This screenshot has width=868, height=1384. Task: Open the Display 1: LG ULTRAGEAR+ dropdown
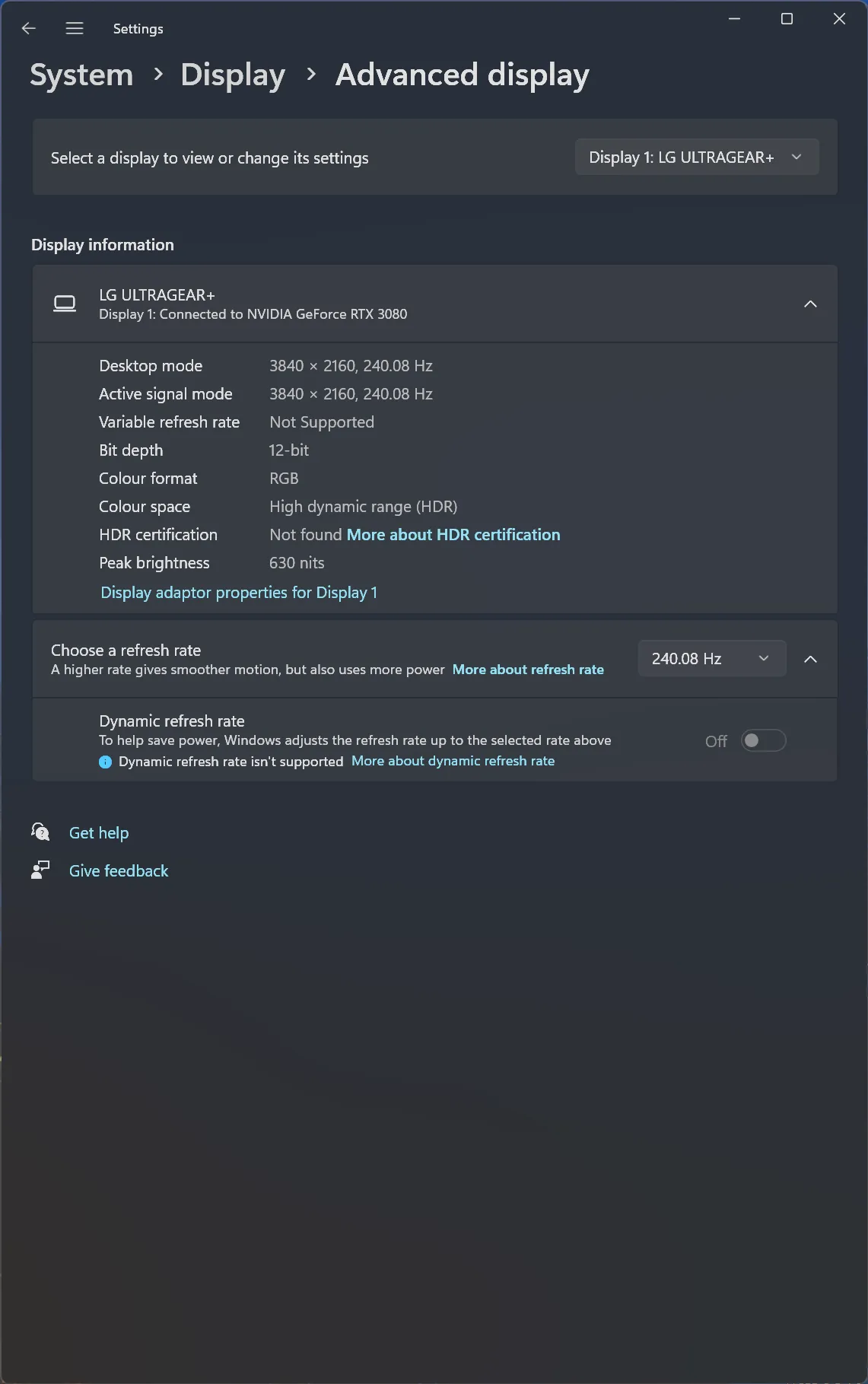696,157
